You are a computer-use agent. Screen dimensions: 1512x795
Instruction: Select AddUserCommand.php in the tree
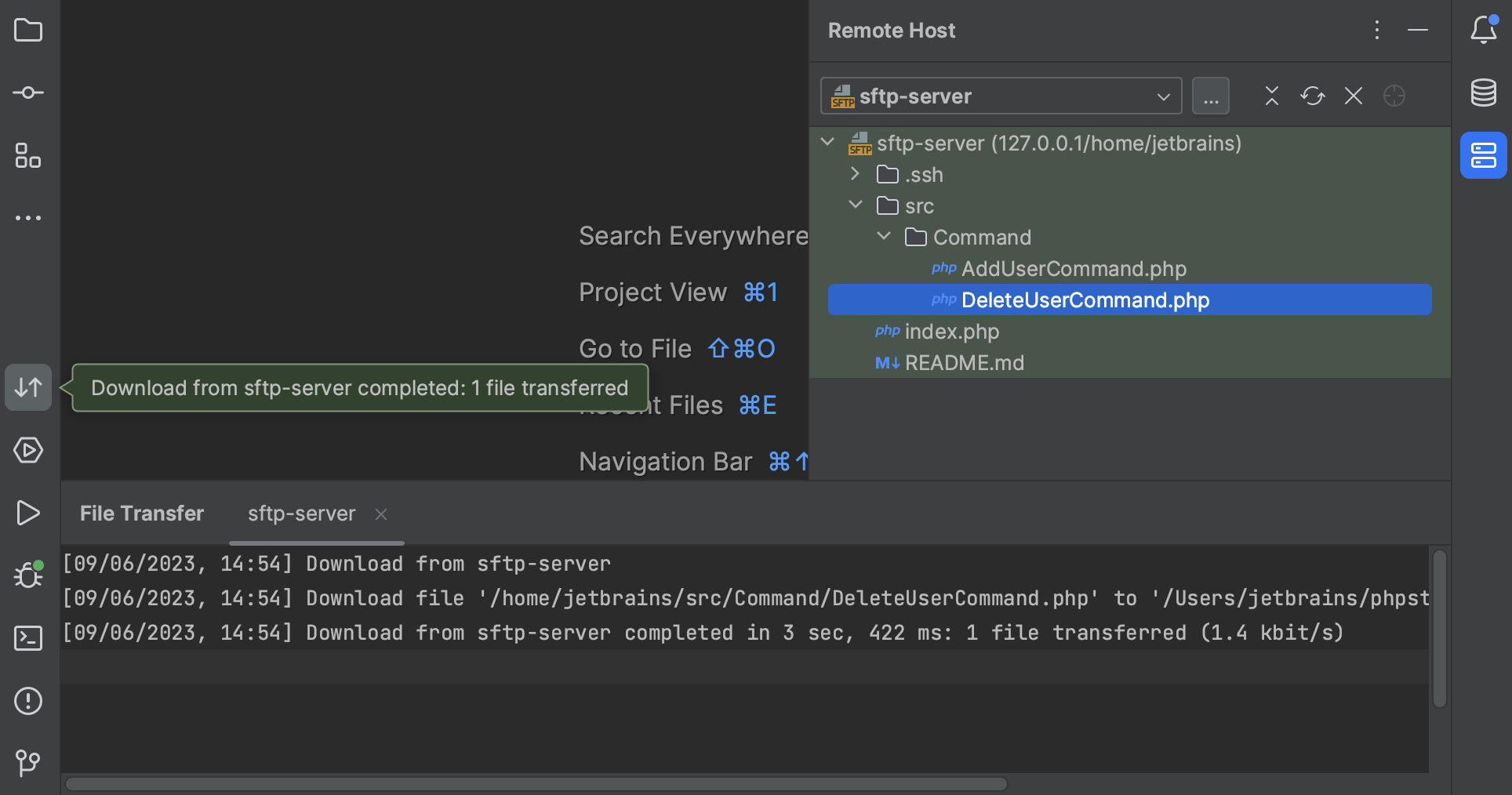[1073, 269]
